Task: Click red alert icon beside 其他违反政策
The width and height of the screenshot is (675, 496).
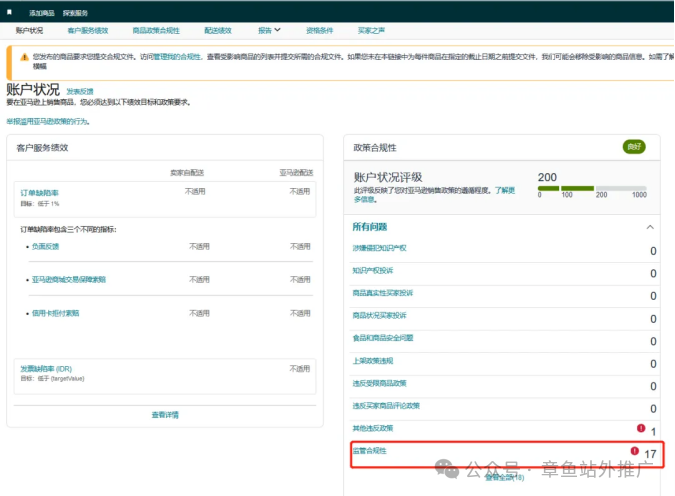Action: [x=640, y=428]
